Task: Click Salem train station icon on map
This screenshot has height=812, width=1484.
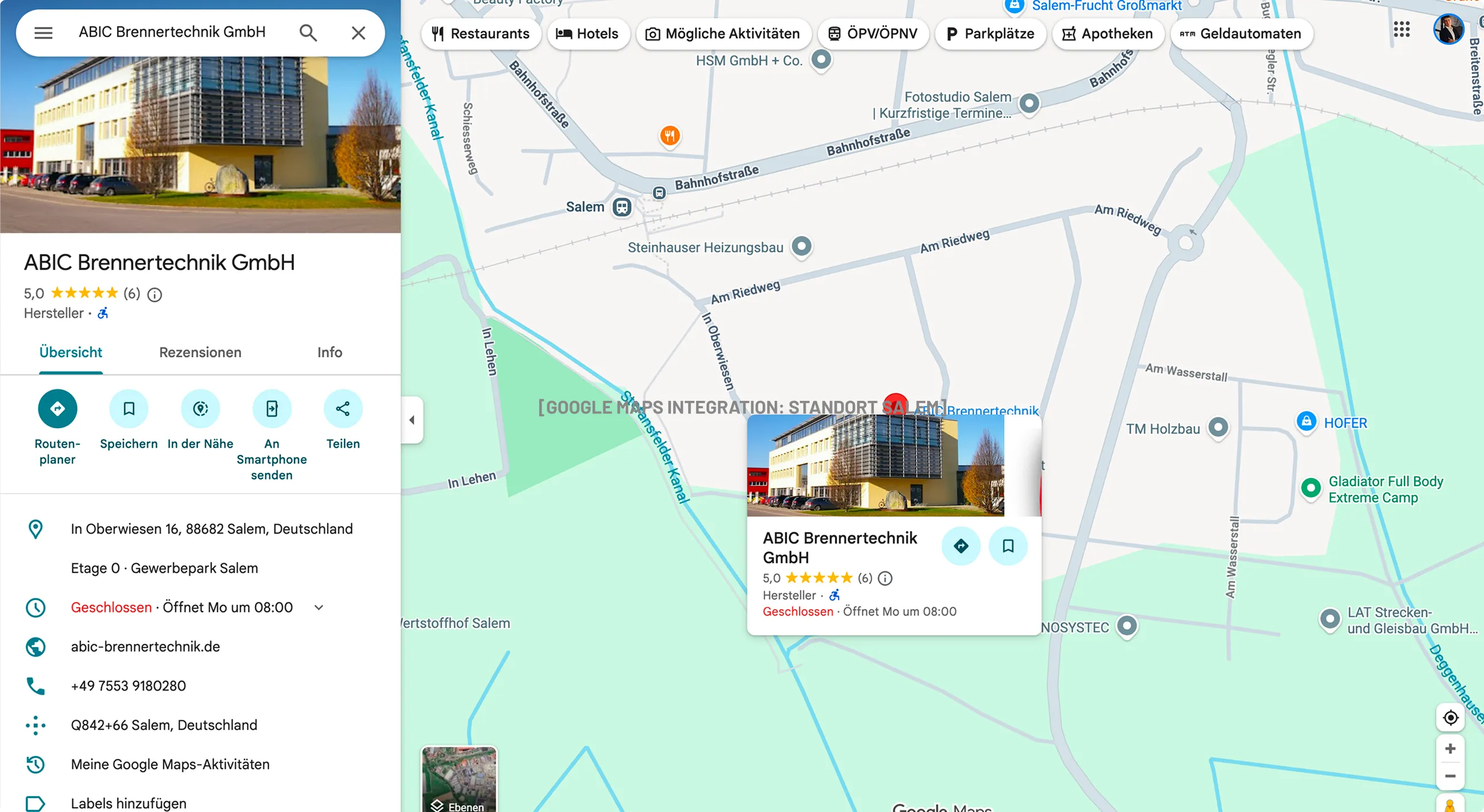Action: pos(622,207)
